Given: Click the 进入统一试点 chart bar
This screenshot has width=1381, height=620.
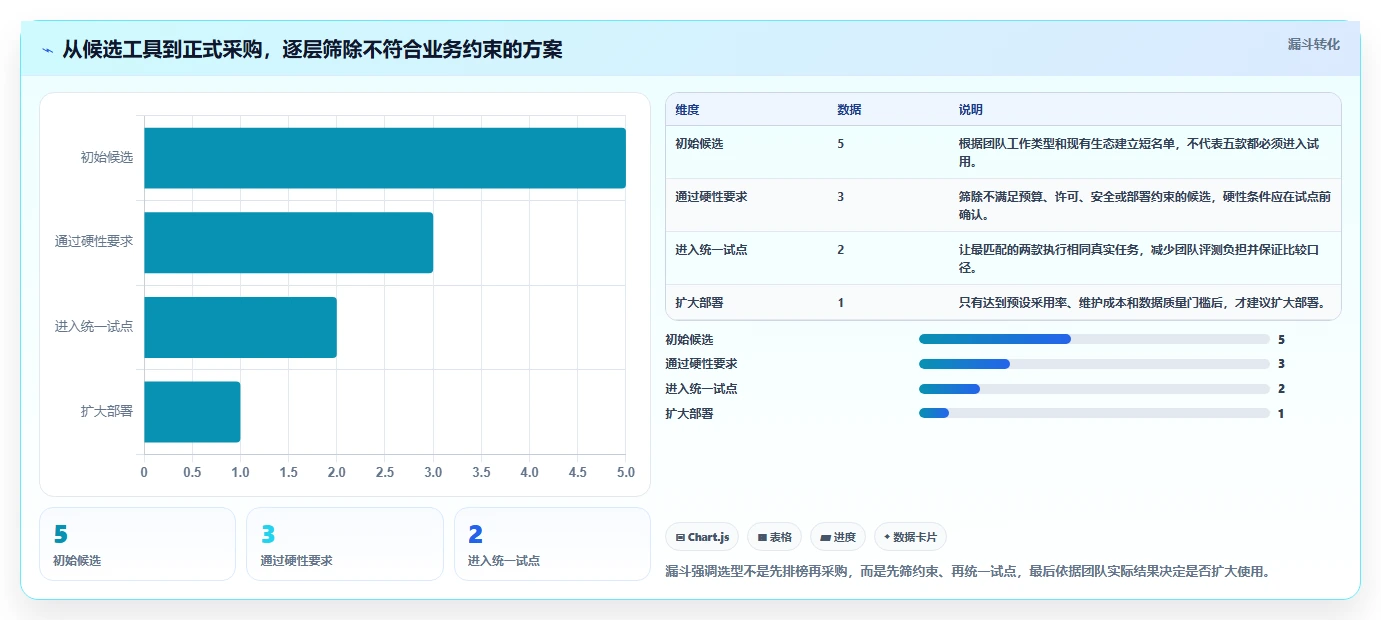Looking at the screenshot, I should (240, 327).
